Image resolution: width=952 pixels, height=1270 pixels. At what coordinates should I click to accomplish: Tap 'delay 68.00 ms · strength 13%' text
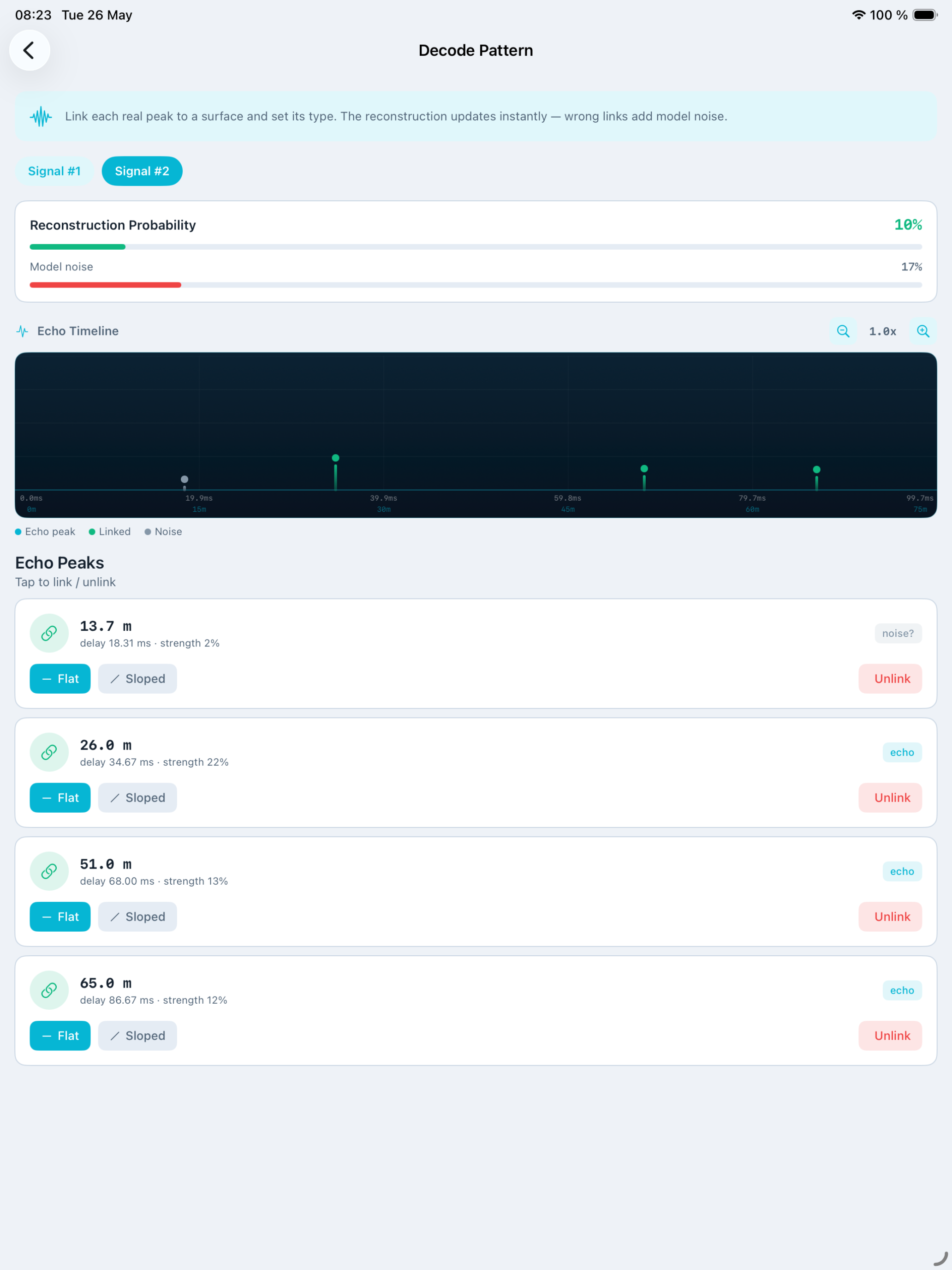[x=154, y=881]
